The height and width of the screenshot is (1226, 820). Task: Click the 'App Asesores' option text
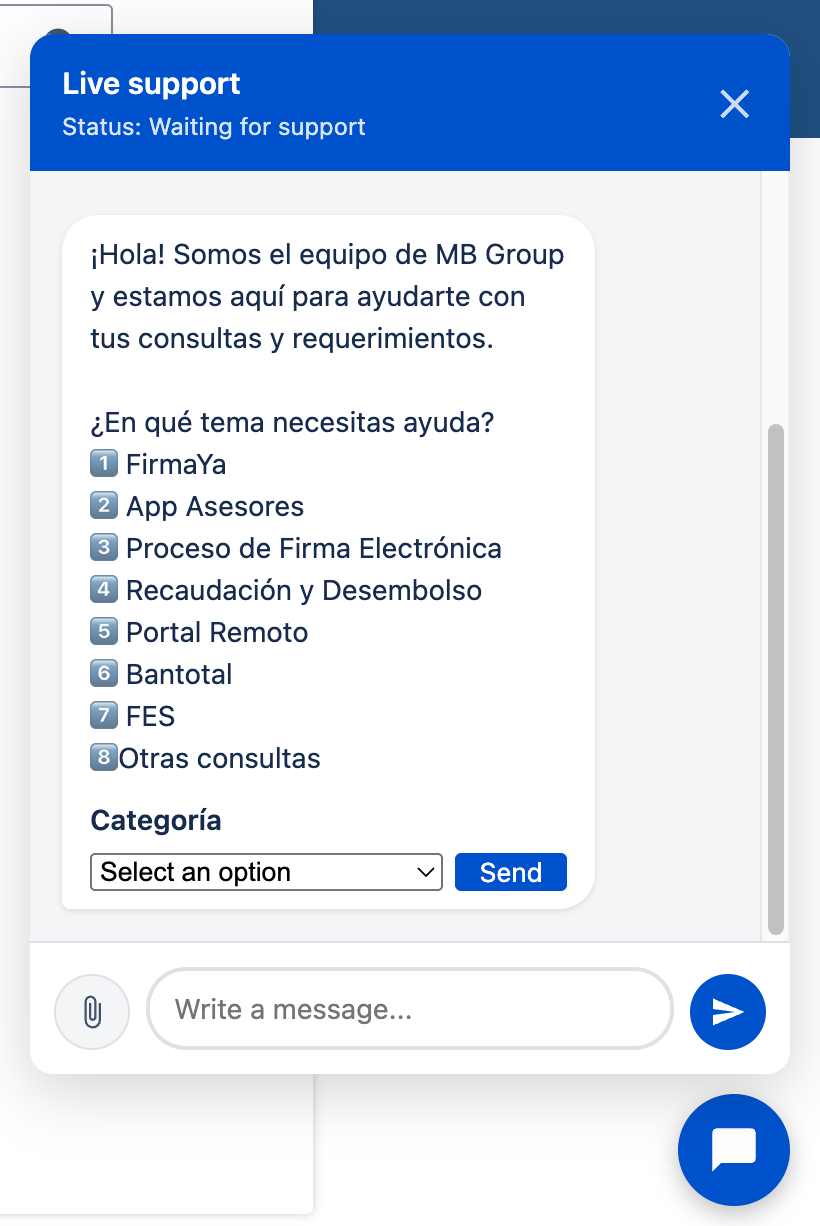215,507
